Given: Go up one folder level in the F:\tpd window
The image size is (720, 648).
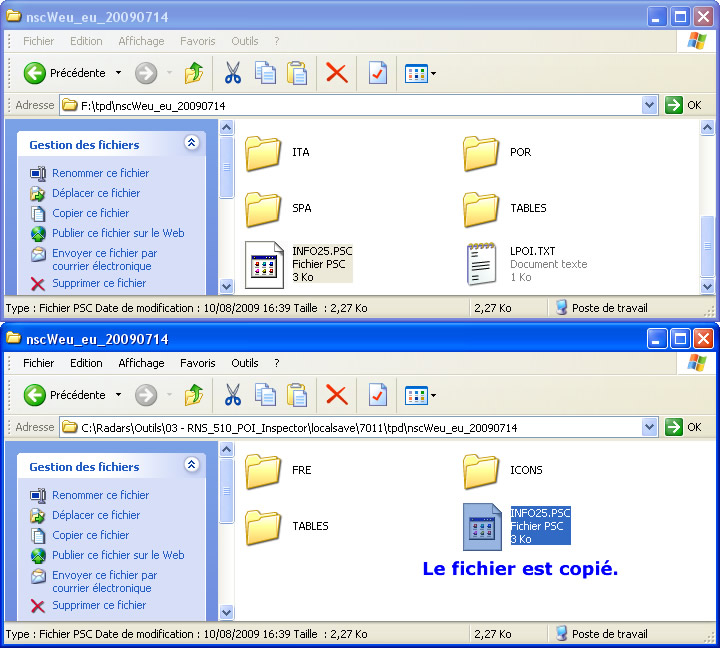Looking at the screenshot, I should click(x=194, y=73).
